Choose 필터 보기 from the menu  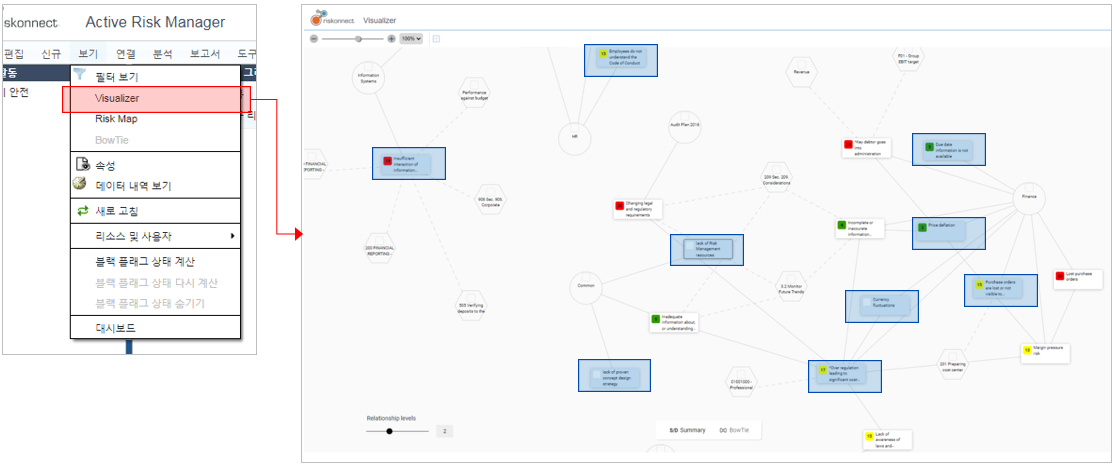pos(117,76)
